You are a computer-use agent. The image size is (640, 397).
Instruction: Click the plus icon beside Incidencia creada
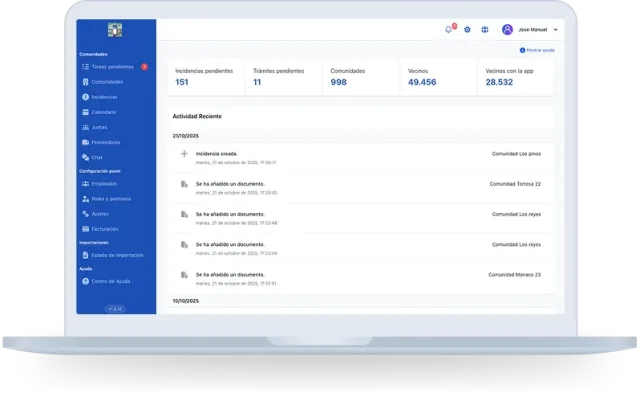pos(184,154)
